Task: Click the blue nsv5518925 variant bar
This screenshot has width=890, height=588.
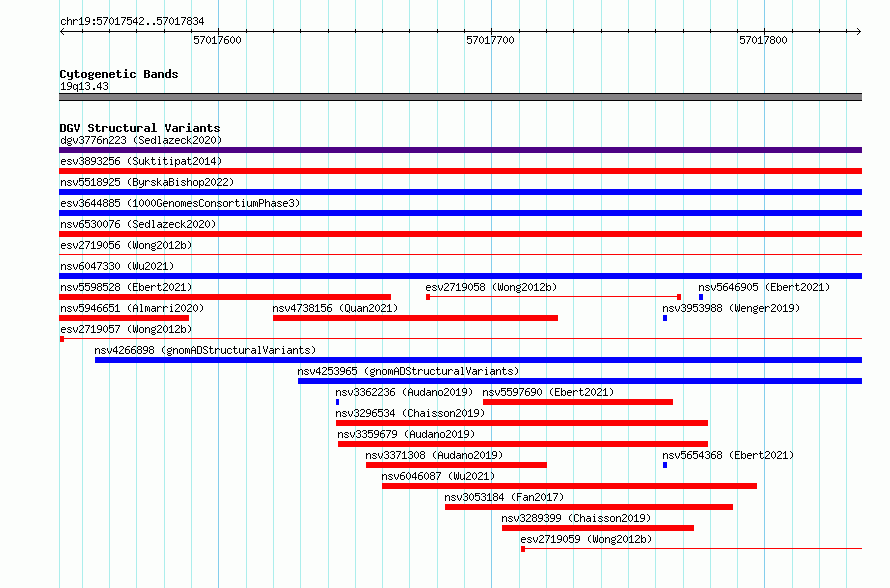Action: (x=460, y=192)
